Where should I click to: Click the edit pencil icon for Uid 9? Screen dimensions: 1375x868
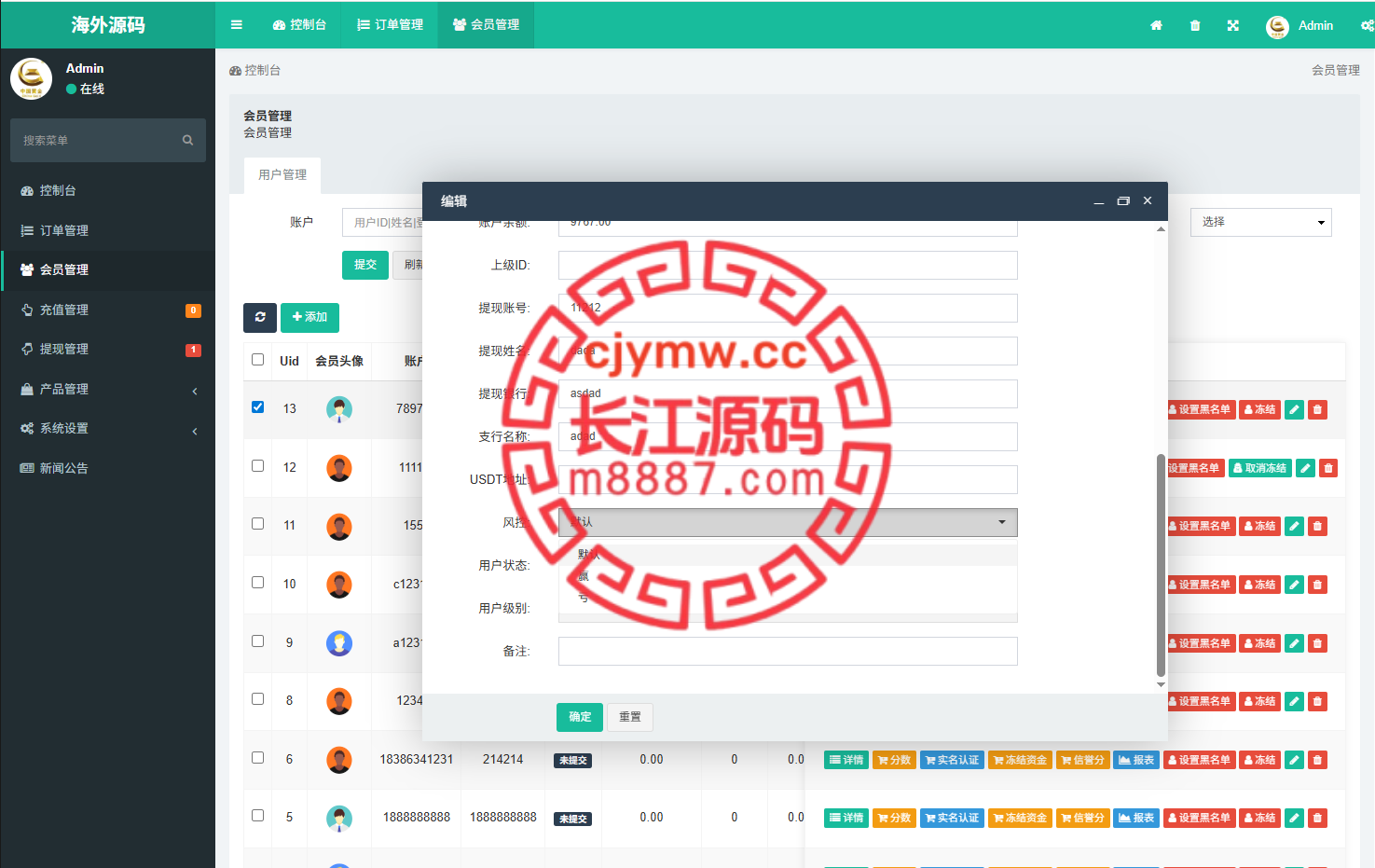click(1294, 643)
